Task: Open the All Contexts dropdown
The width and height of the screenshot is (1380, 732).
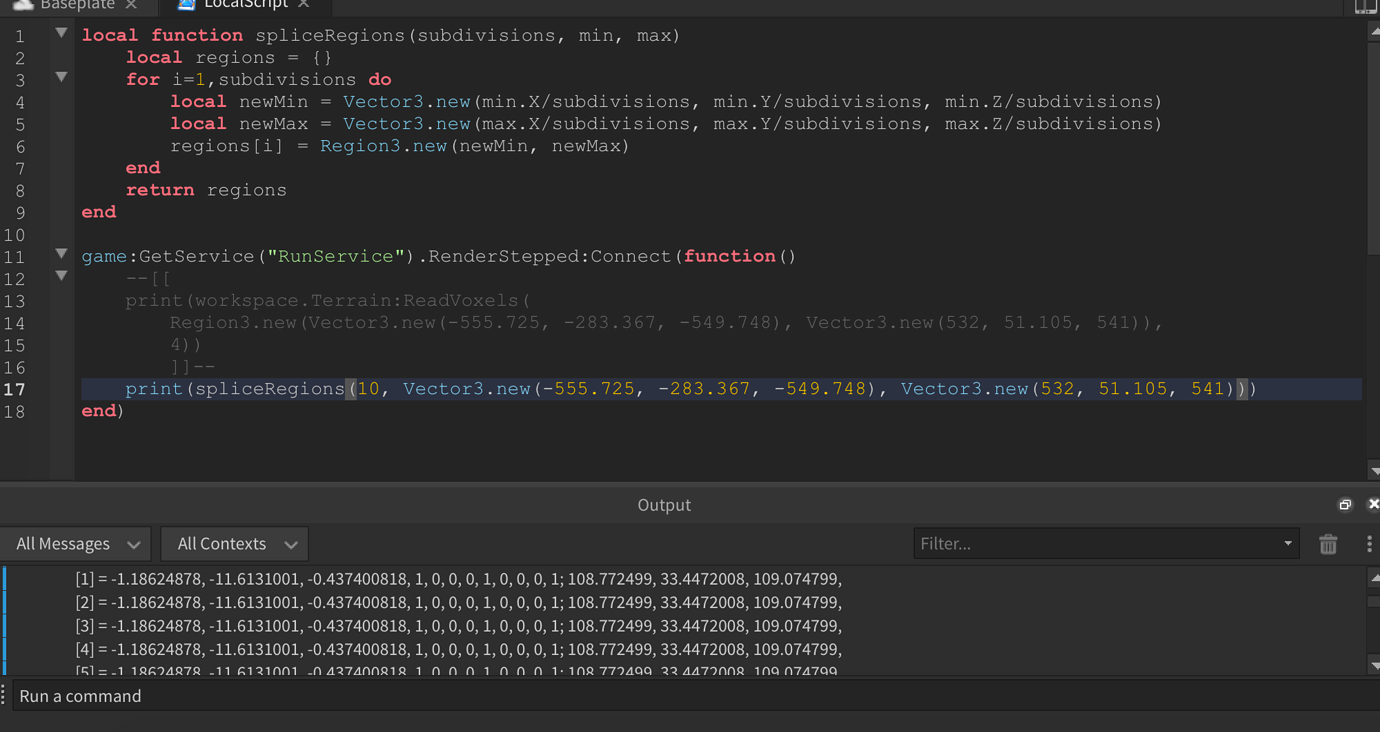Action: [235, 544]
